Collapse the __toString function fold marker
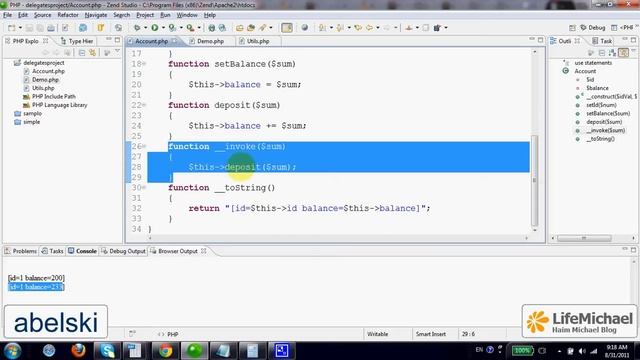Screen dimensions: 640x360 pyautogui.click(x=144, y=187)
